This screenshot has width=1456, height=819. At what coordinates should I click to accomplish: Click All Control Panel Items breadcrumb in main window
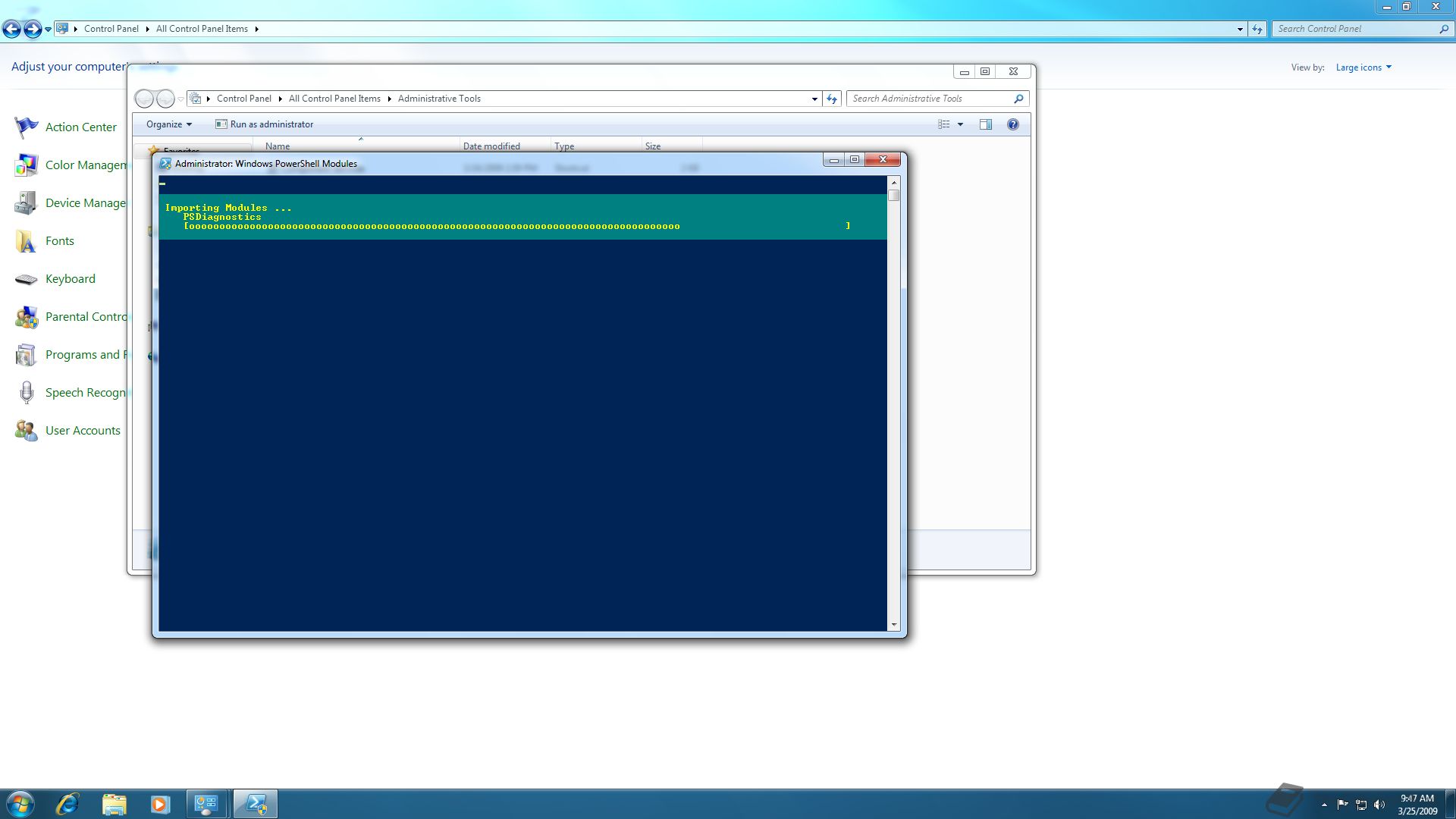(x=202, y=29)
